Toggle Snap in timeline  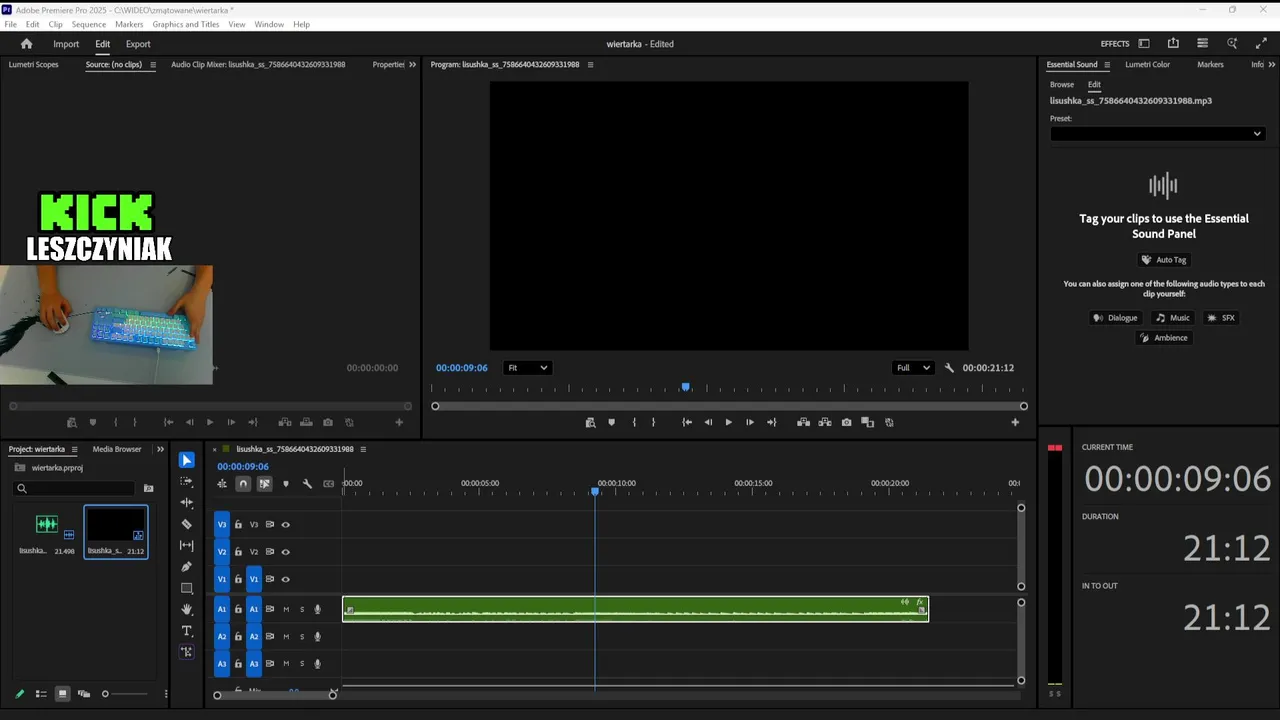click(243, 484)
